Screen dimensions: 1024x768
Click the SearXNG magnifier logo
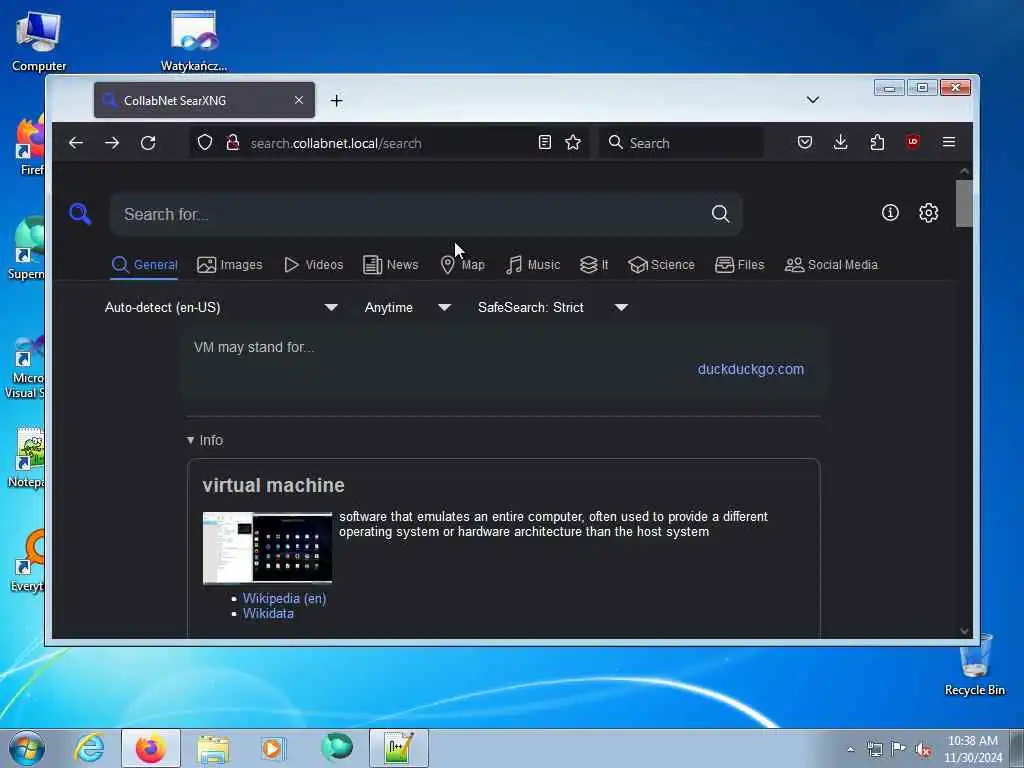click(80, 214)
